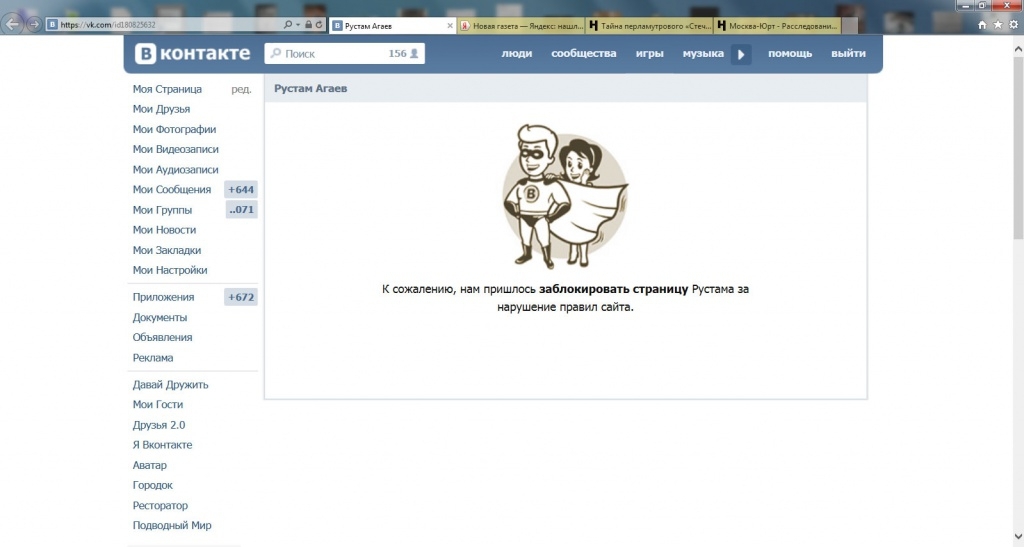Click the scrollbar down arrow
Viewport: 1024px width, 547px height.
(1018, 535)
